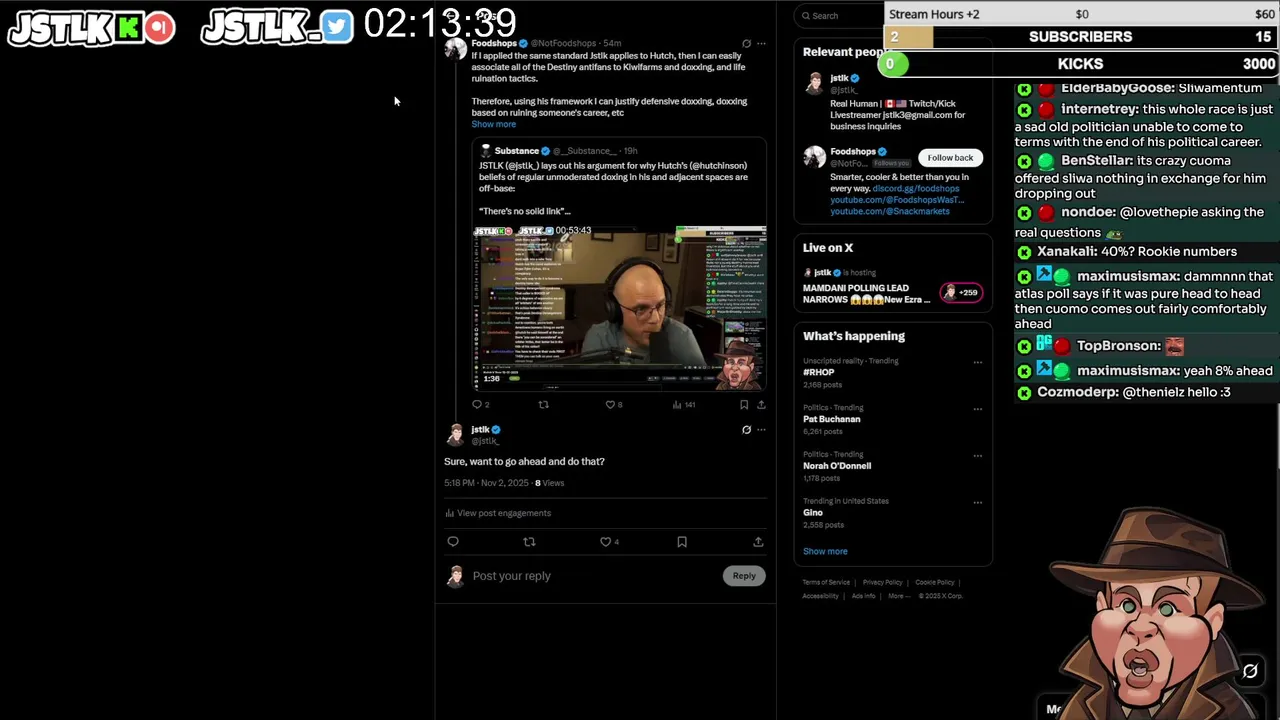Open Foodshops avatar in main post
The height and width of the screenshot is (720, 1280).
456,48
